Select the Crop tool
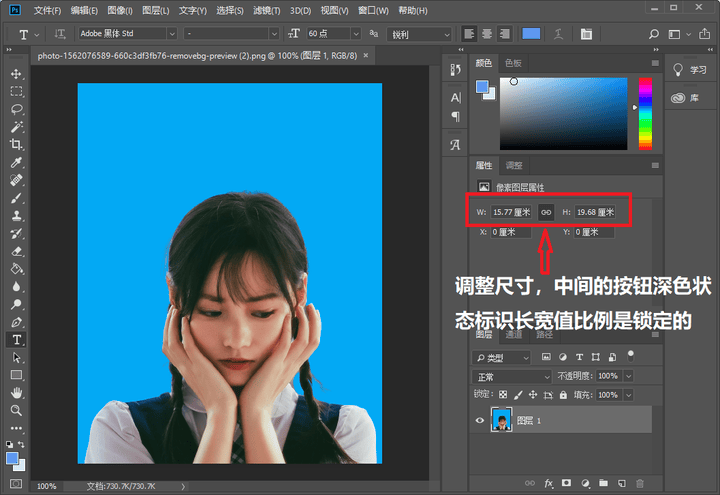This screenshot has width=720, height=495. point(17,145)
